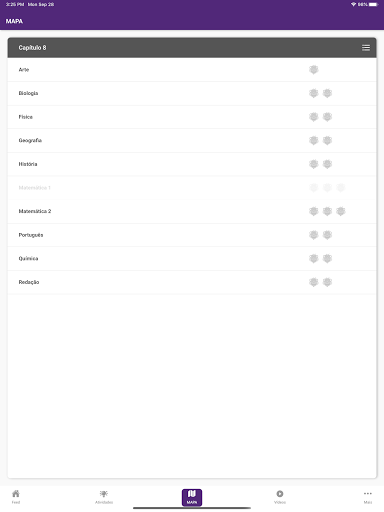This screenshot has height=512, width=384.
Task: Click the Capítulo 8 header title
Action: click(x=32, y=48)
